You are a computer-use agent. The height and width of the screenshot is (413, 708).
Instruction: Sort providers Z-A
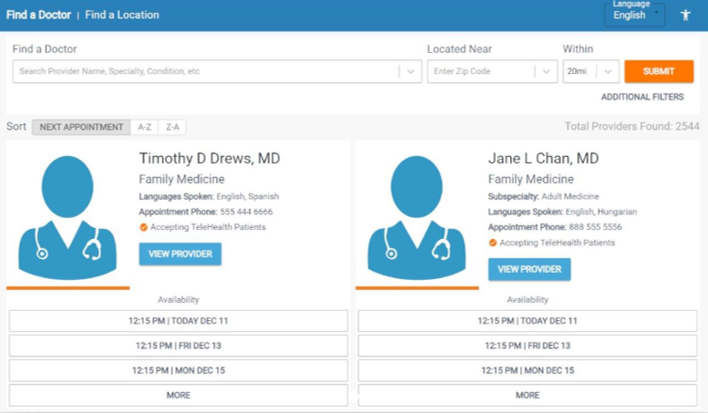(172, 127)
